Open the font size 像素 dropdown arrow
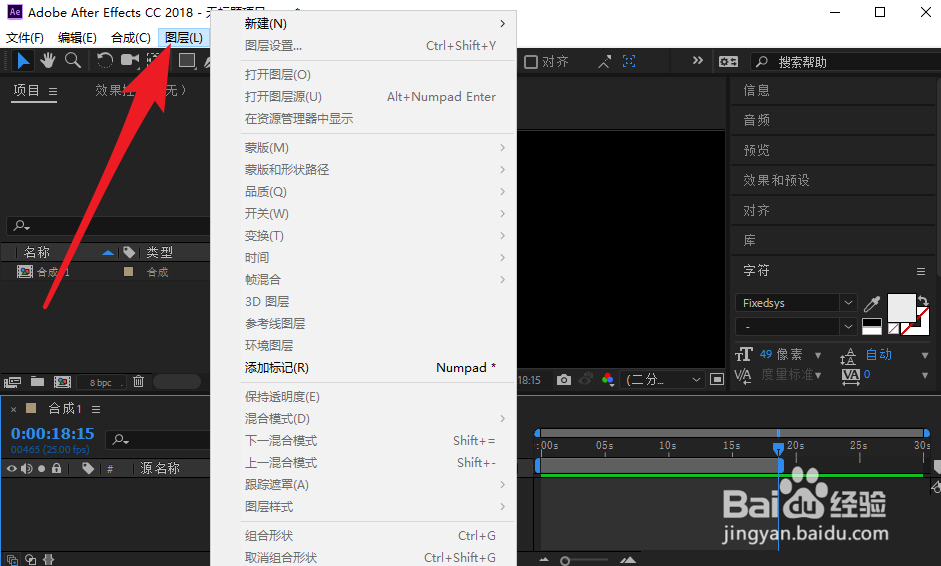Screen dimensions: 941x566 click(x=817, y=355)
